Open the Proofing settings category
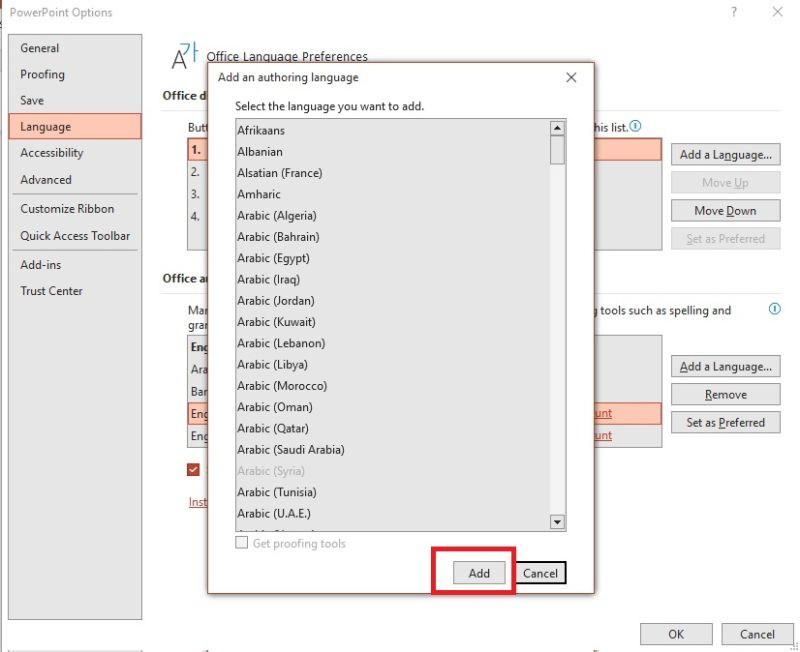Screen dimensions: 800x652 (40, 74)
